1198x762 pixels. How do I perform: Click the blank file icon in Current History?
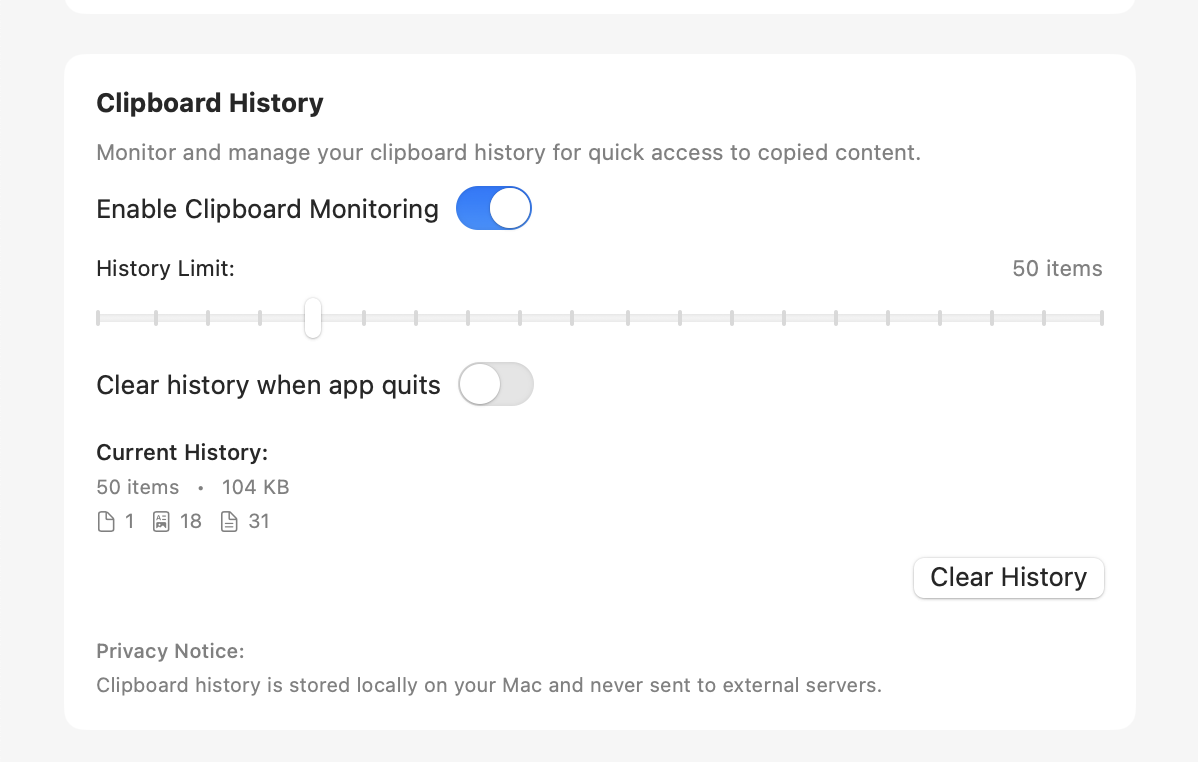pos(105,522)
